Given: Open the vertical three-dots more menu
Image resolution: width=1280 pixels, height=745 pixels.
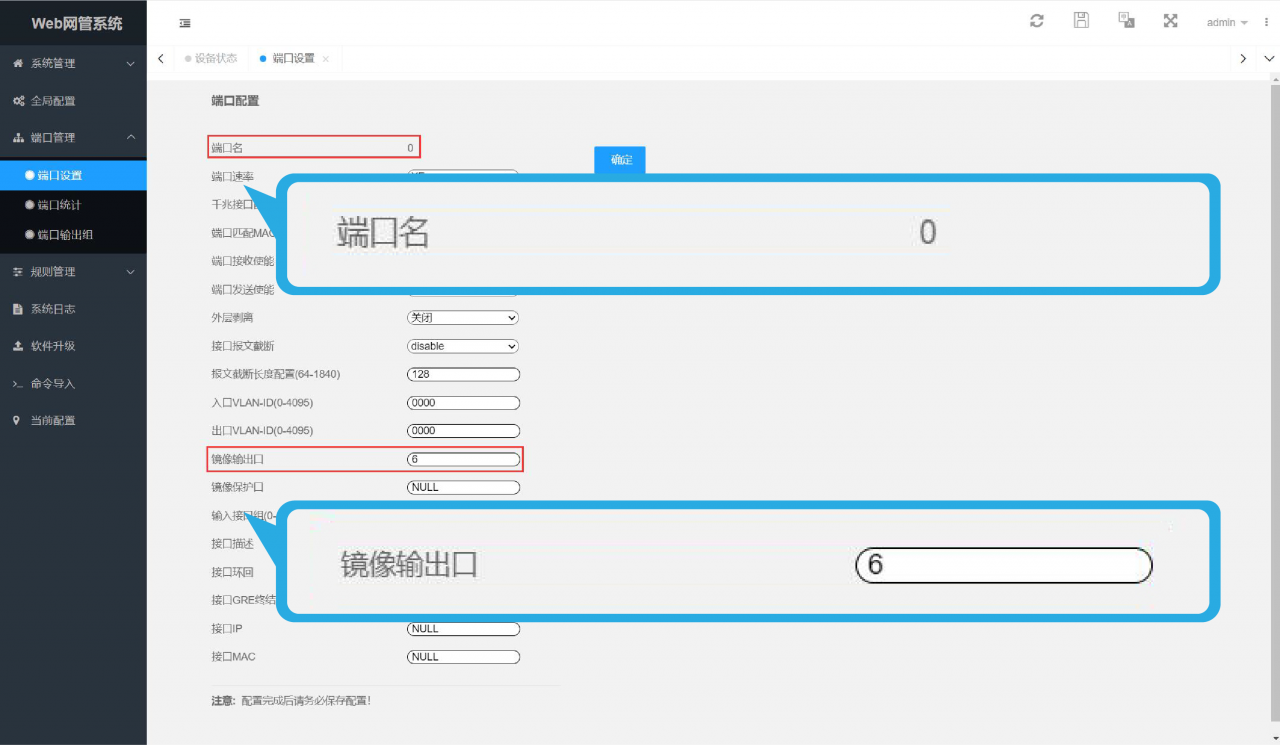Looking at the screenshot, I should pos(1266,22).
